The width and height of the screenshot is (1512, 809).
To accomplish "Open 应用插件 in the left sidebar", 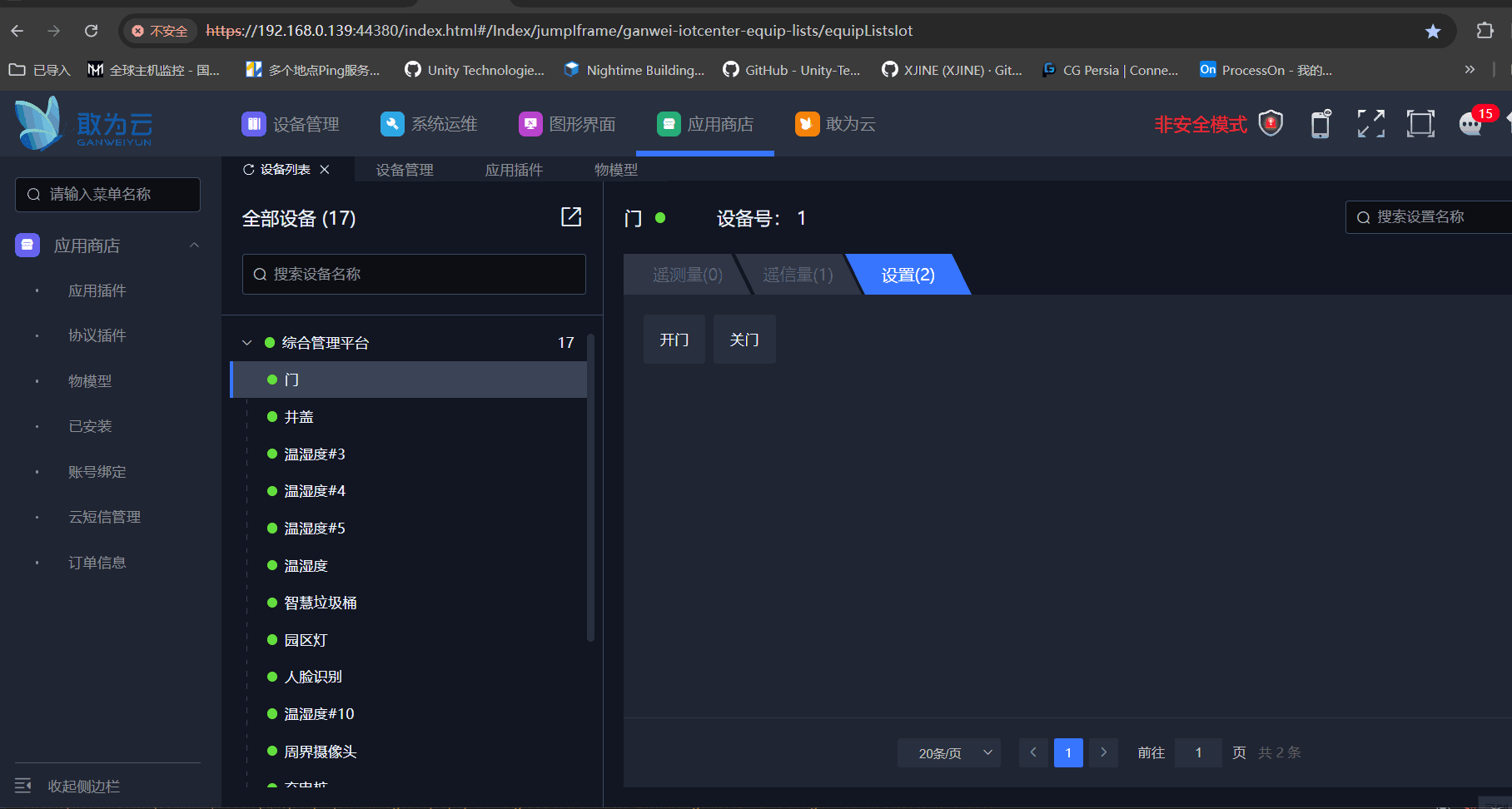I will pos(97,290).
